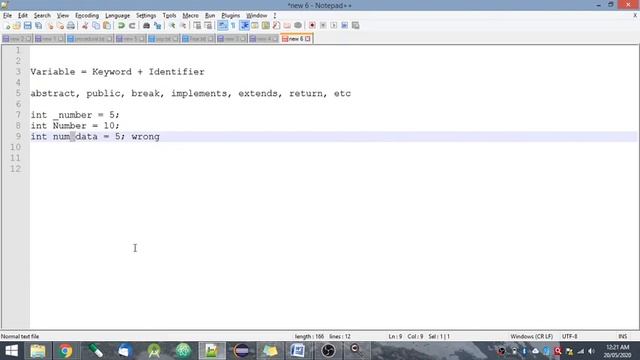Print the document via the Print icon
Screen dimensions: 640x360
tap(71, 26)
